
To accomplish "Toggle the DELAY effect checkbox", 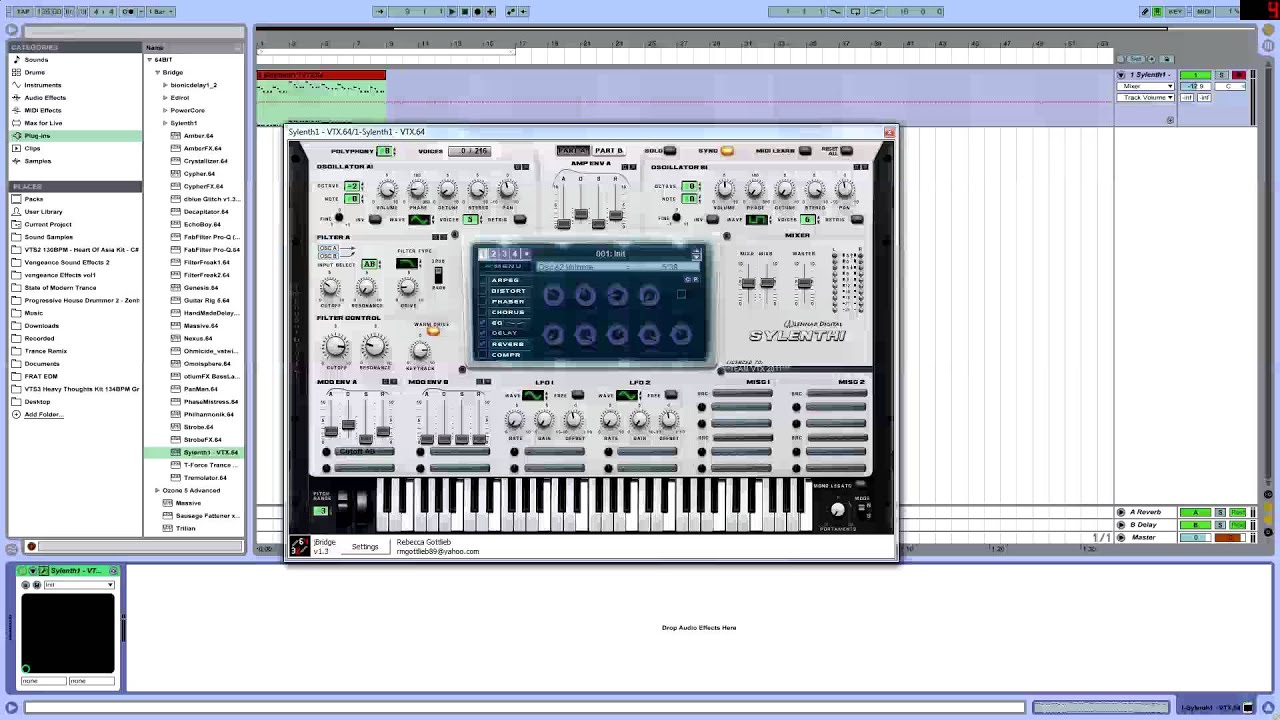I will (x=484, y=333).
